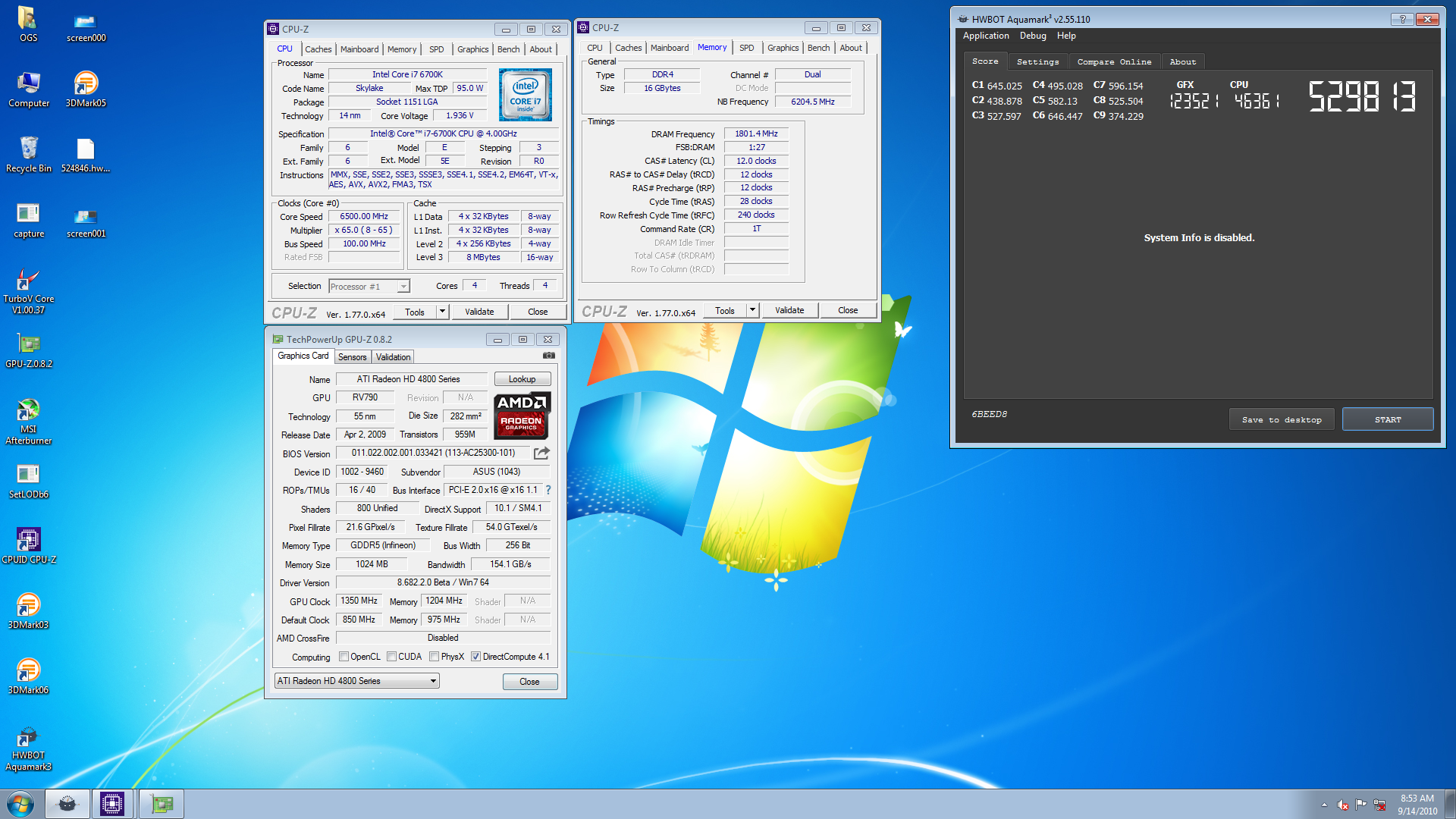1456x819 pixels.
Task: Switch to HWBOT Aquamark taskbar button
Action: (67, 804)
